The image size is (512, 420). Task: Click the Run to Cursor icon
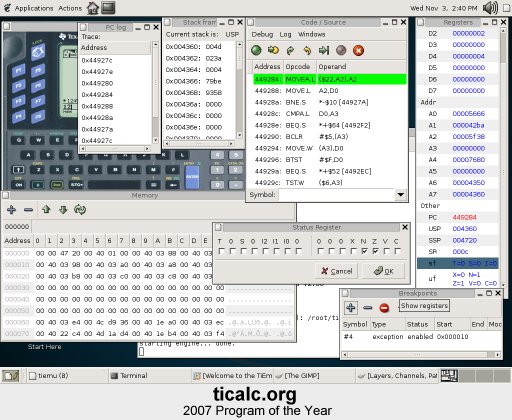324,50
